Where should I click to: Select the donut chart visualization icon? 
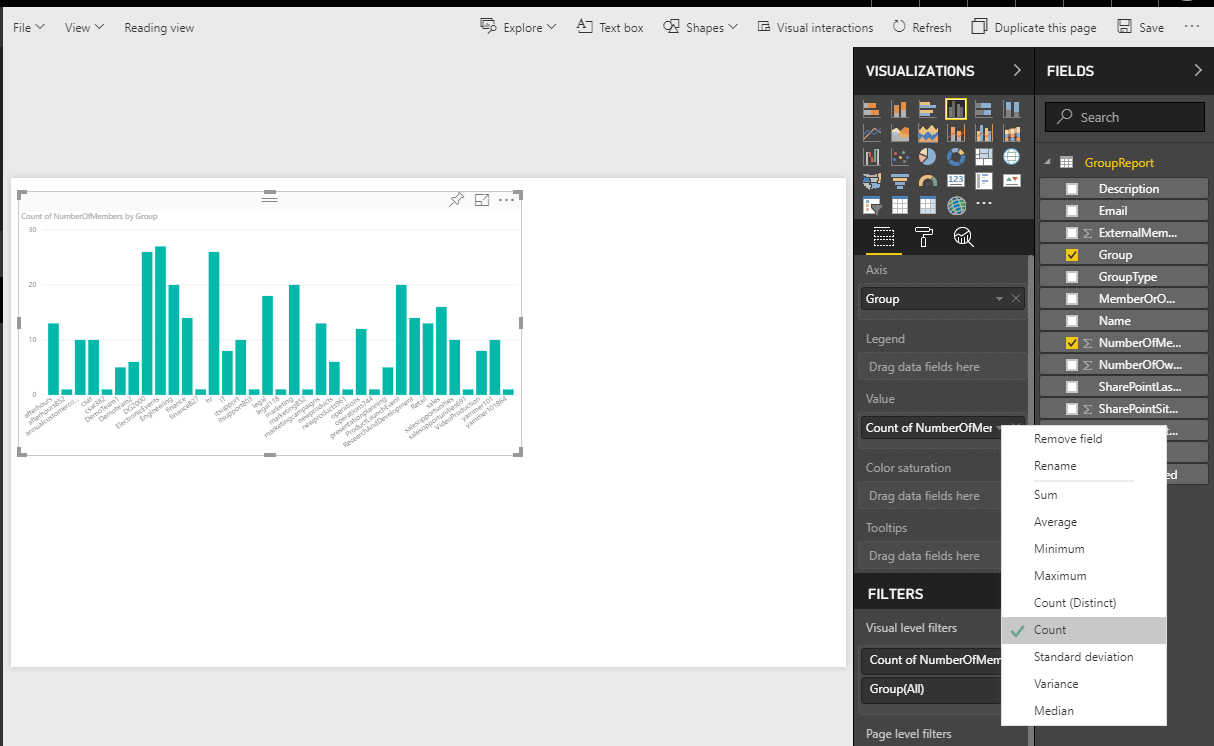tap(955, 157)
